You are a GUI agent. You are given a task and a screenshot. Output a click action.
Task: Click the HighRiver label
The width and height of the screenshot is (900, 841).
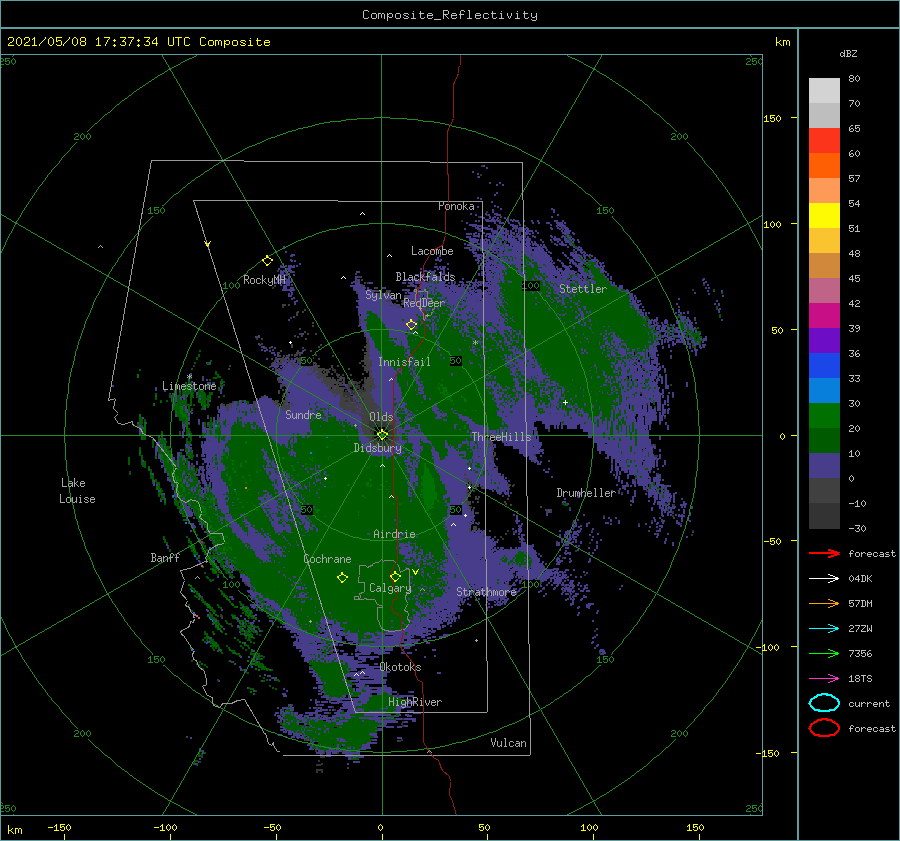[415, 702]
